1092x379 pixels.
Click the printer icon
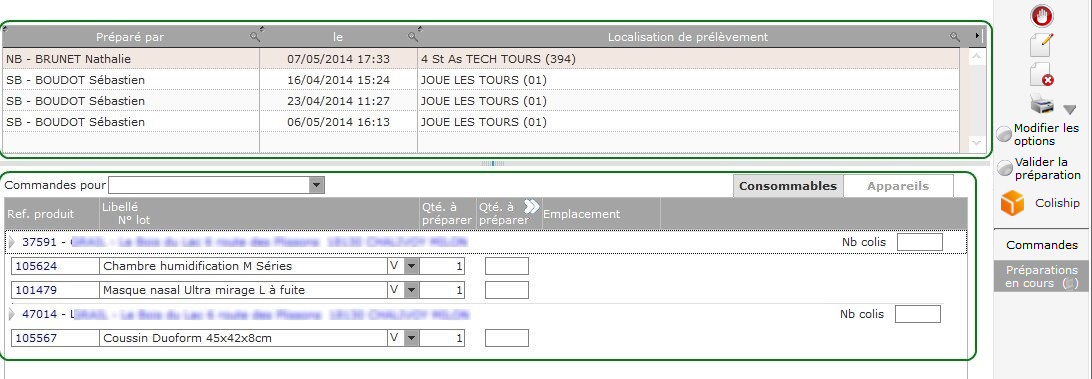tap(1043, 105)
